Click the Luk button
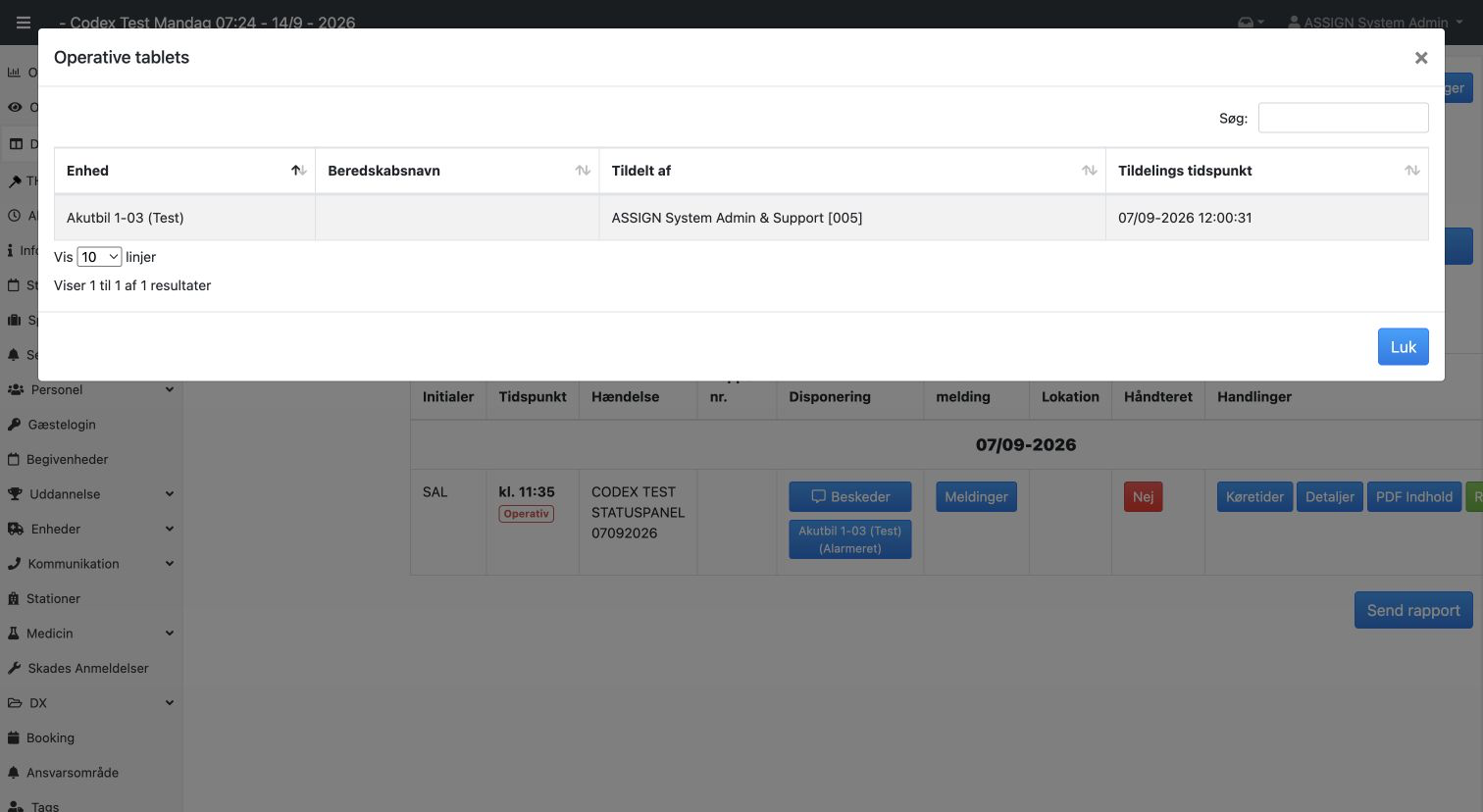 (1403, 347)
